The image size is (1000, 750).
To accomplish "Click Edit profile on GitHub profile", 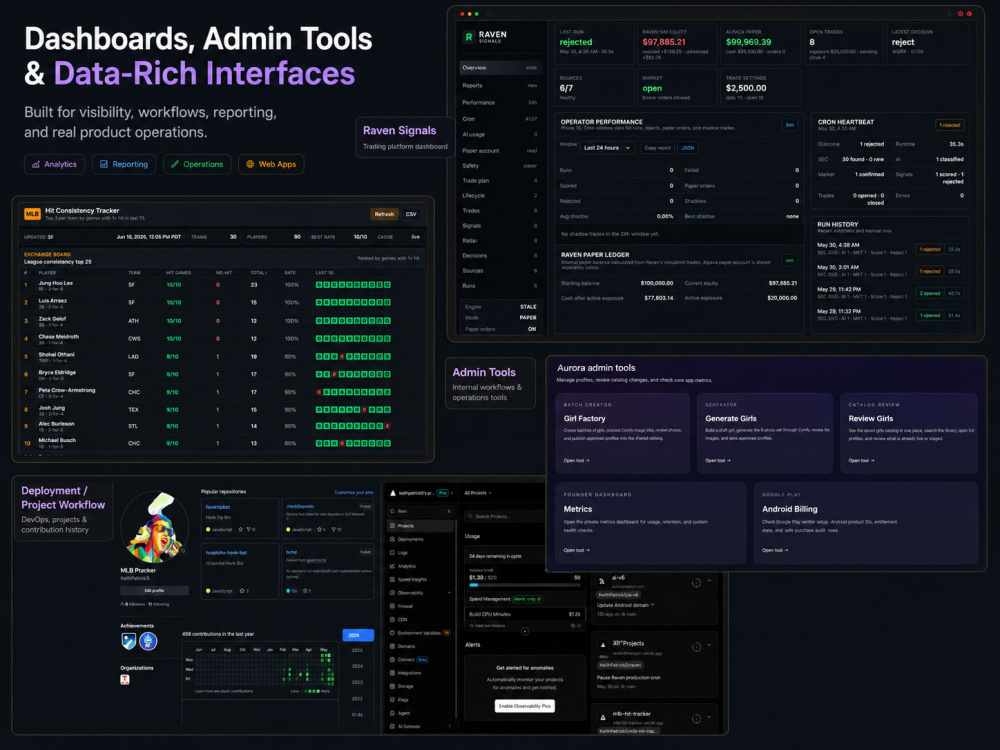I will [x=154, y=591].
